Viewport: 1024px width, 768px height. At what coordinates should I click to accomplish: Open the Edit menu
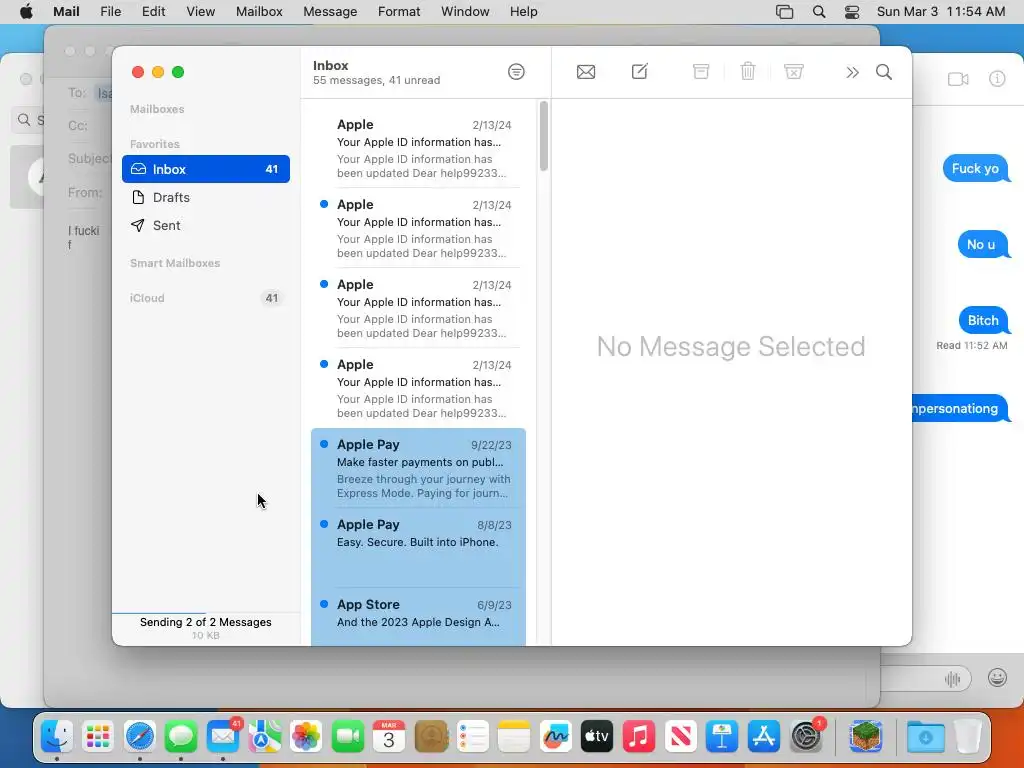coord(153,12)
